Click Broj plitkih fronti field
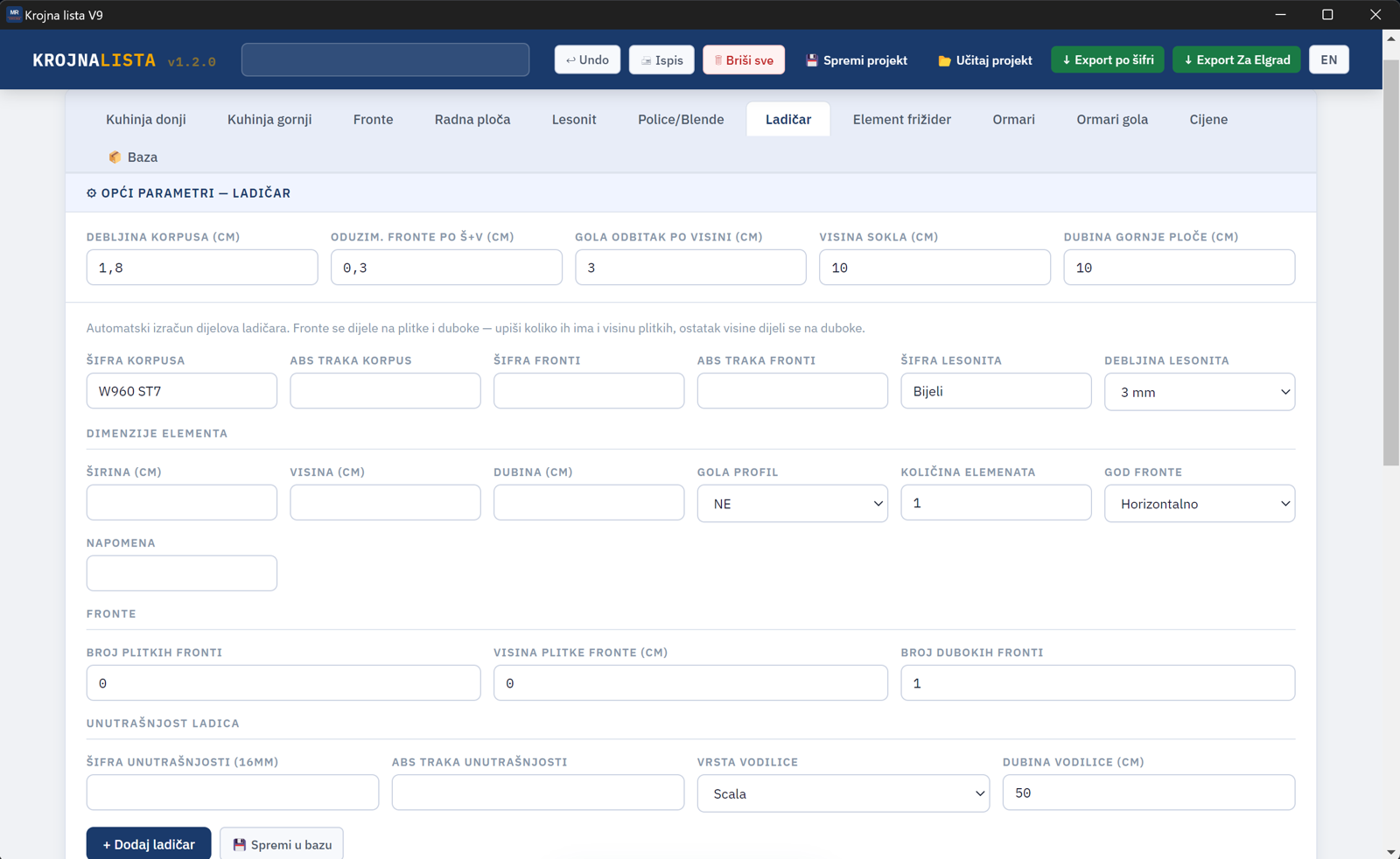 coord(283,683)
